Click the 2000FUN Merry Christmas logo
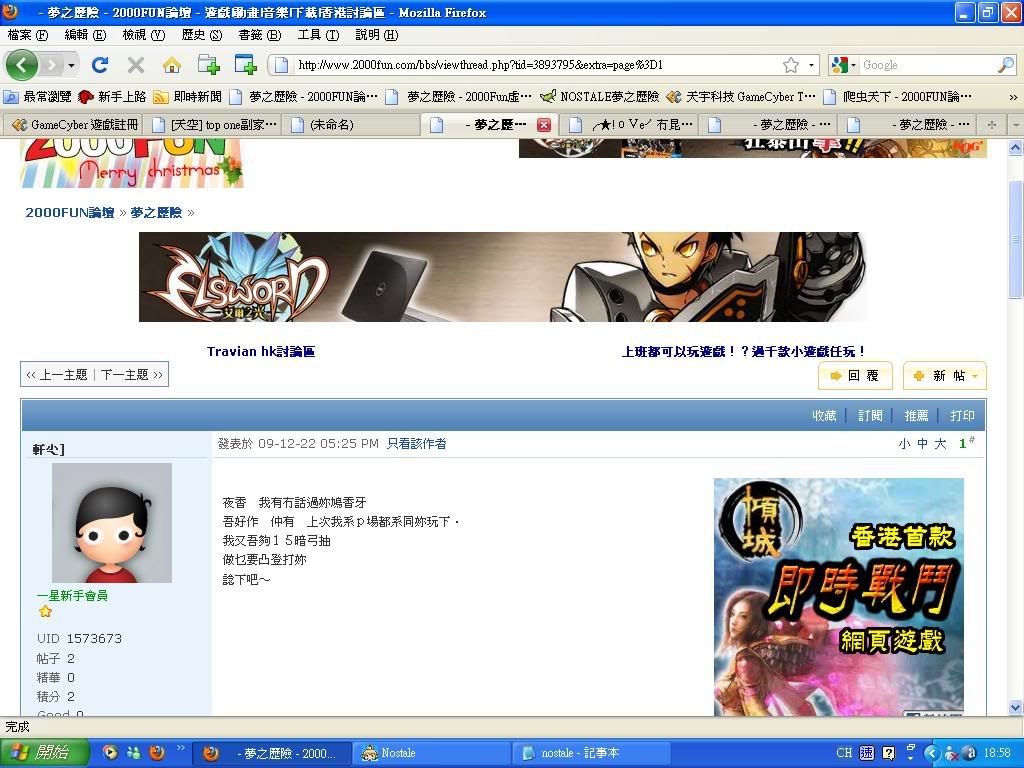The width and height of the screenshot is (1024, 768). (131, 163)
